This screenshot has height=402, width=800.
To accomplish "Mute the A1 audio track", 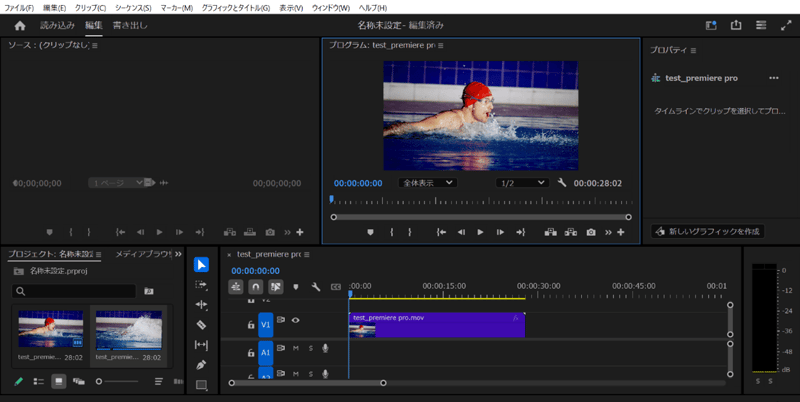I will [296, 348].
